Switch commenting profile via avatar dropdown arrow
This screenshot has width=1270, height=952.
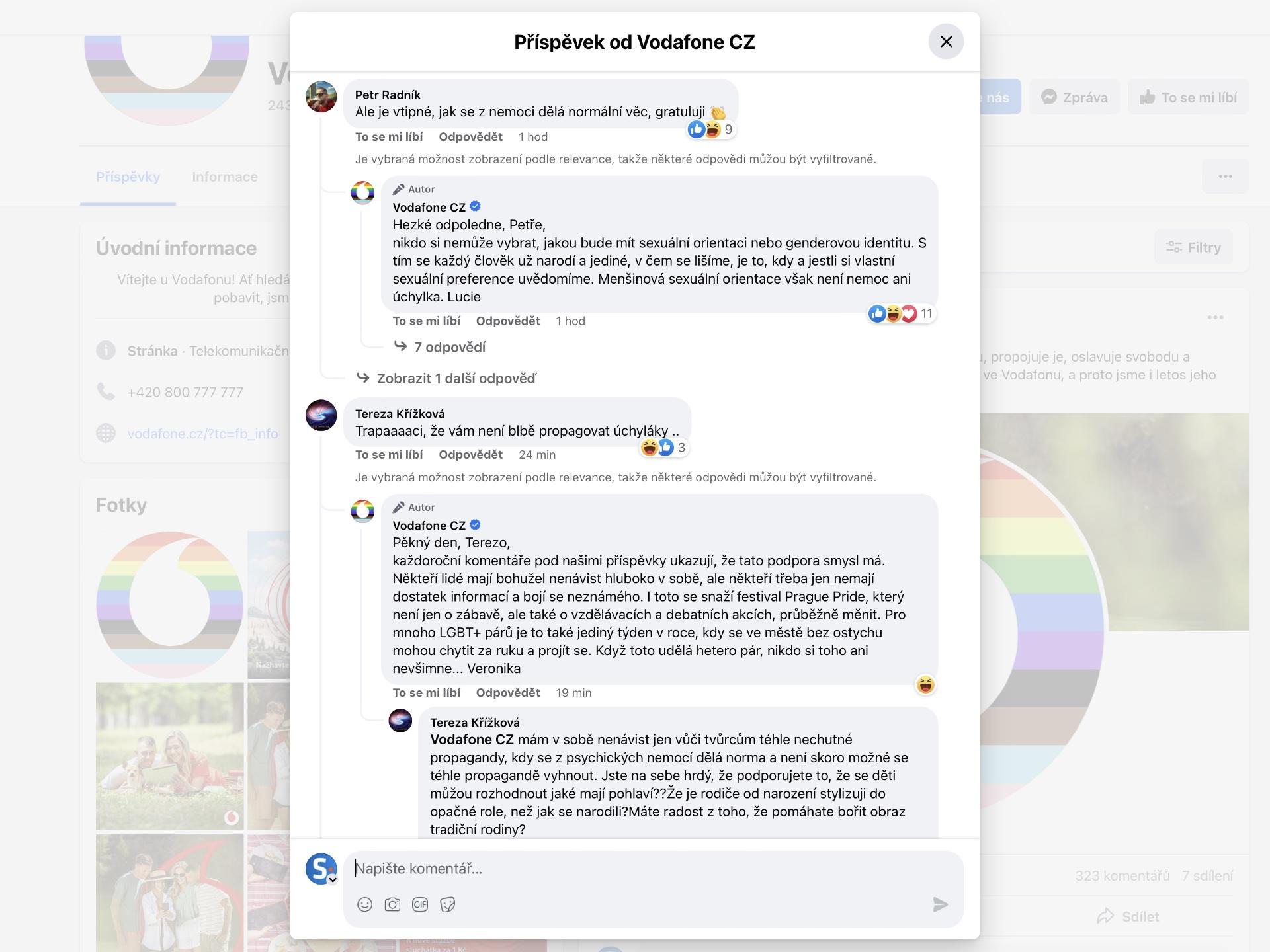333,880
